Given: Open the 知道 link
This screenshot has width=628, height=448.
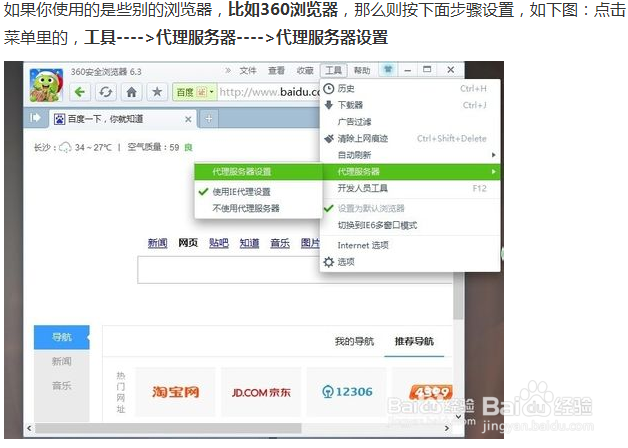Looking at the screenshot, I should click(249, 243).
